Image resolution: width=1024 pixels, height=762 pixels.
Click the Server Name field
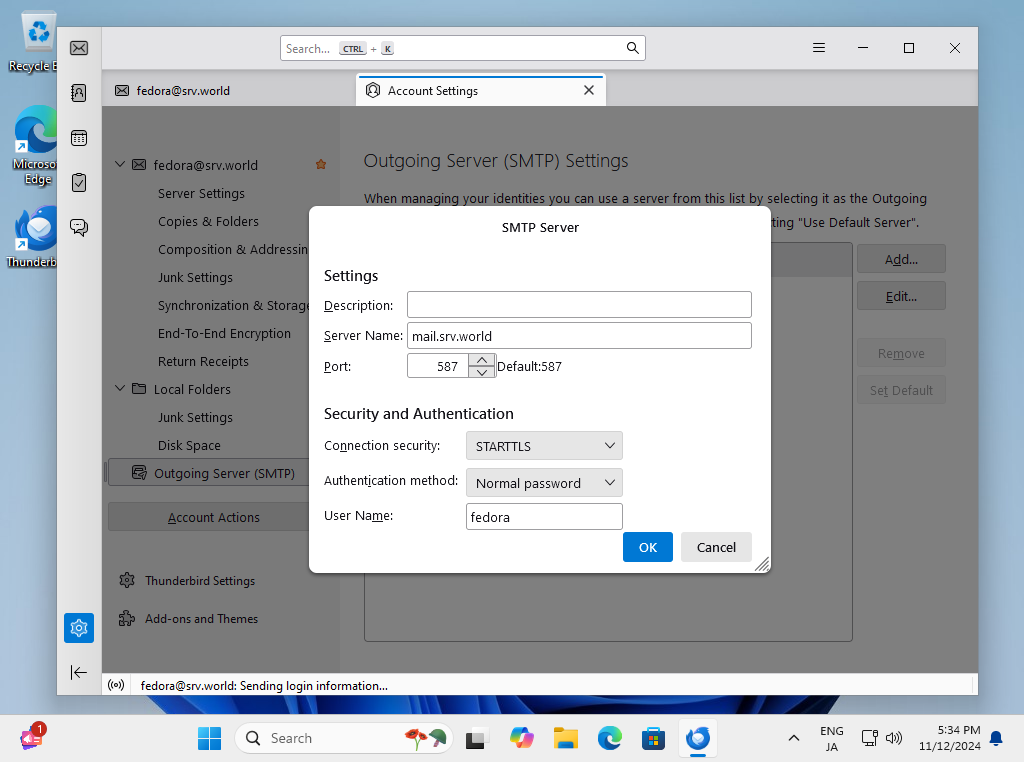579,336
